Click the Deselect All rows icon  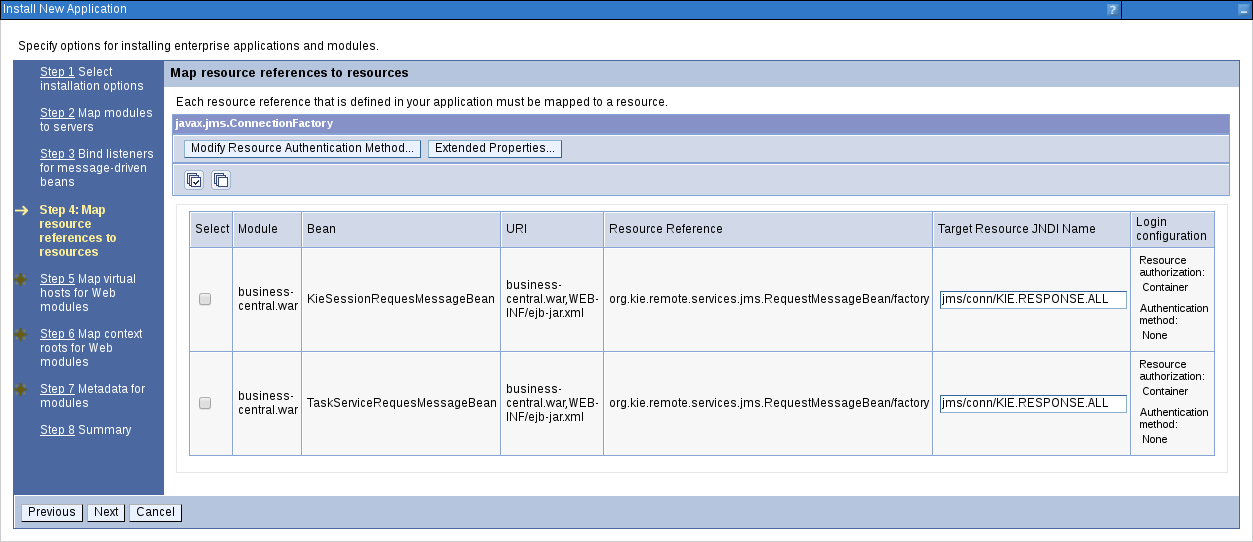(x=221, y=180)
